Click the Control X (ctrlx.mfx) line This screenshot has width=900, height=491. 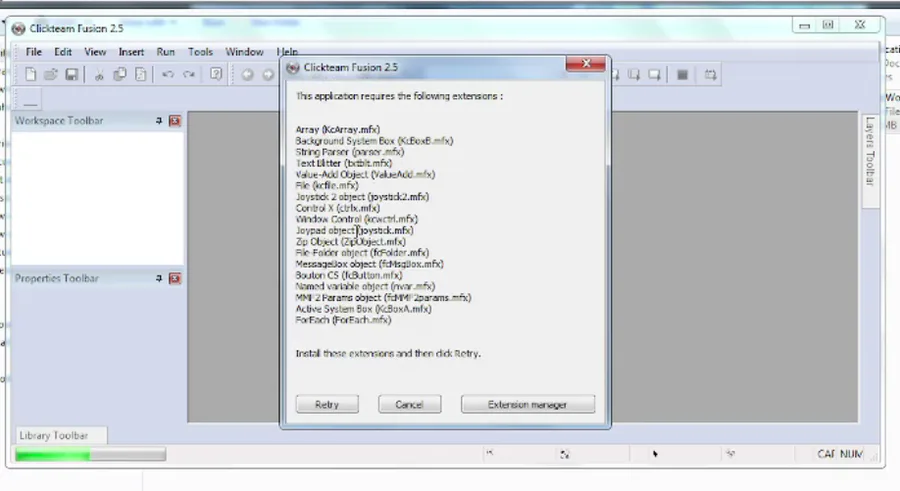(338, 208)
